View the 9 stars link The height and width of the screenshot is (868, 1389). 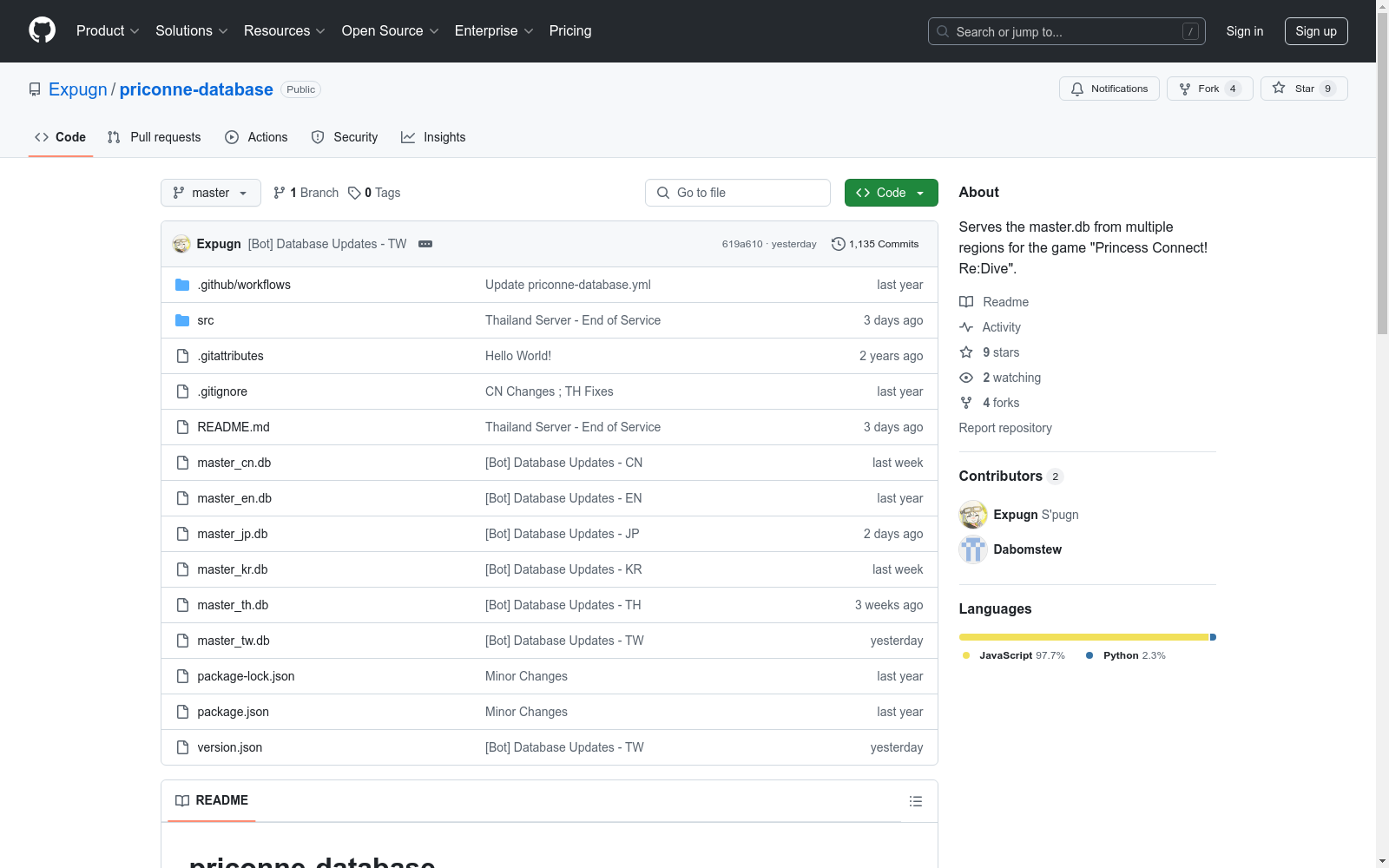coord(990,352)
